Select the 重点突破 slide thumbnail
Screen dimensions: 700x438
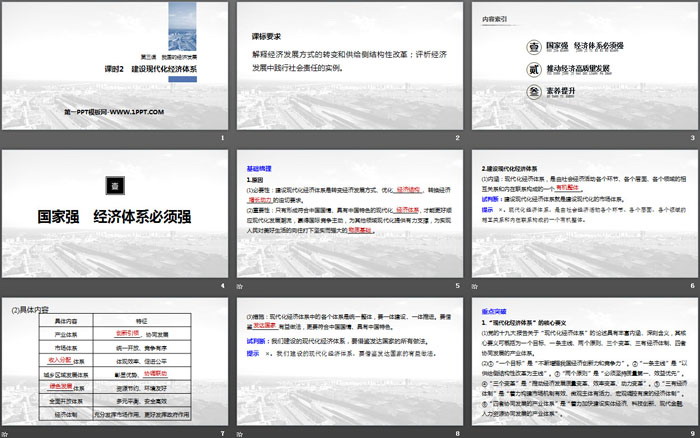click(x=585, y=362)
